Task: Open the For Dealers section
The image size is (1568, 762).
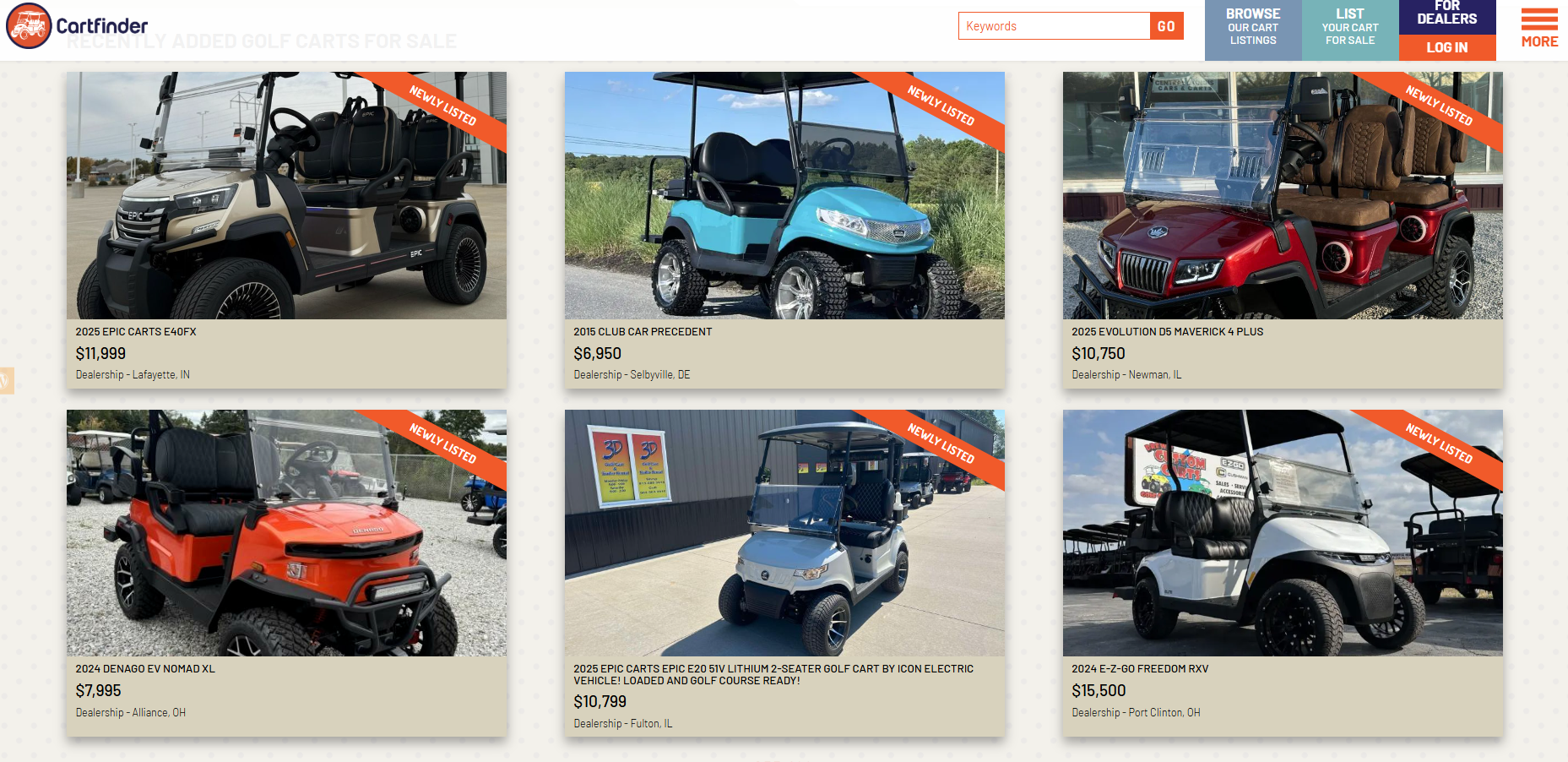Action: (x=1447, y=15)
